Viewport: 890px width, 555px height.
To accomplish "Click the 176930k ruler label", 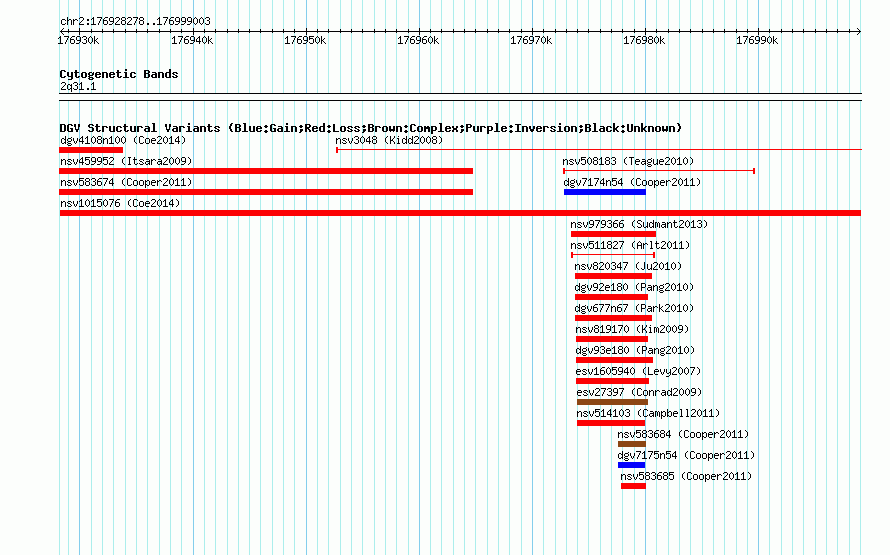I will tap(78, 40).
